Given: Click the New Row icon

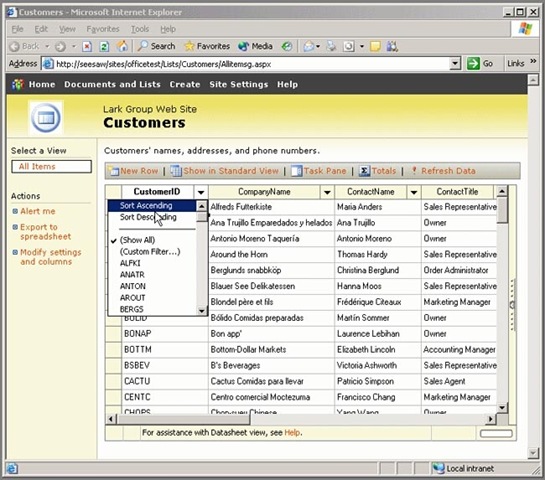Looking at the screenshot, I should click(x=113, y=171).
